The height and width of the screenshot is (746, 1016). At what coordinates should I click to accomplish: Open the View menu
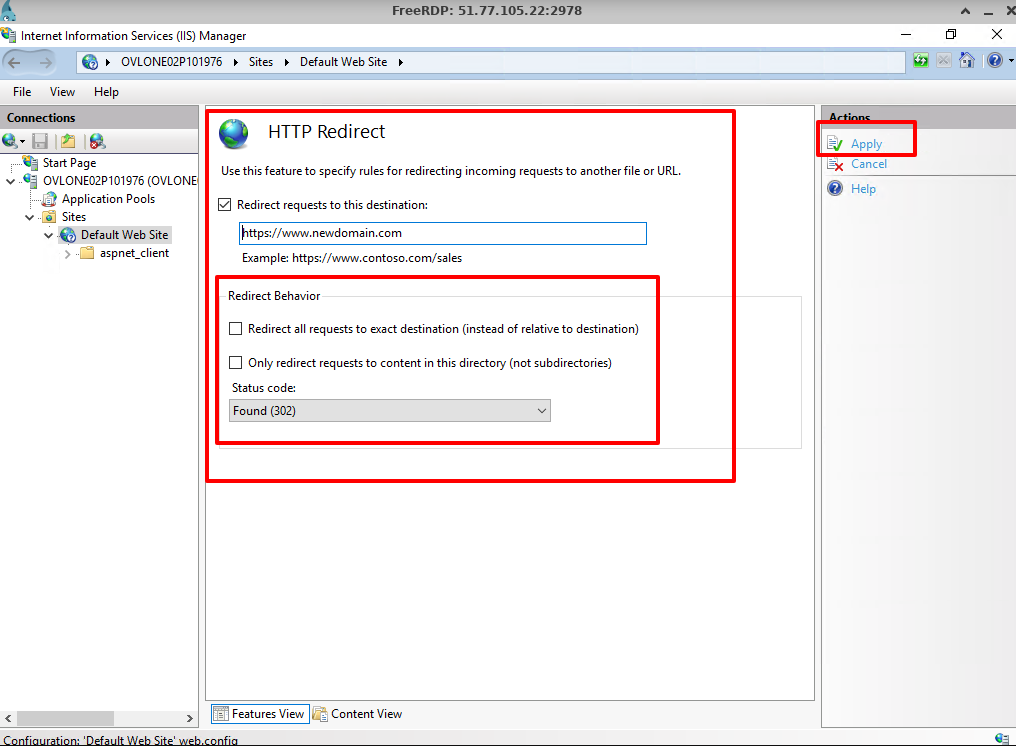click(62, 91)
